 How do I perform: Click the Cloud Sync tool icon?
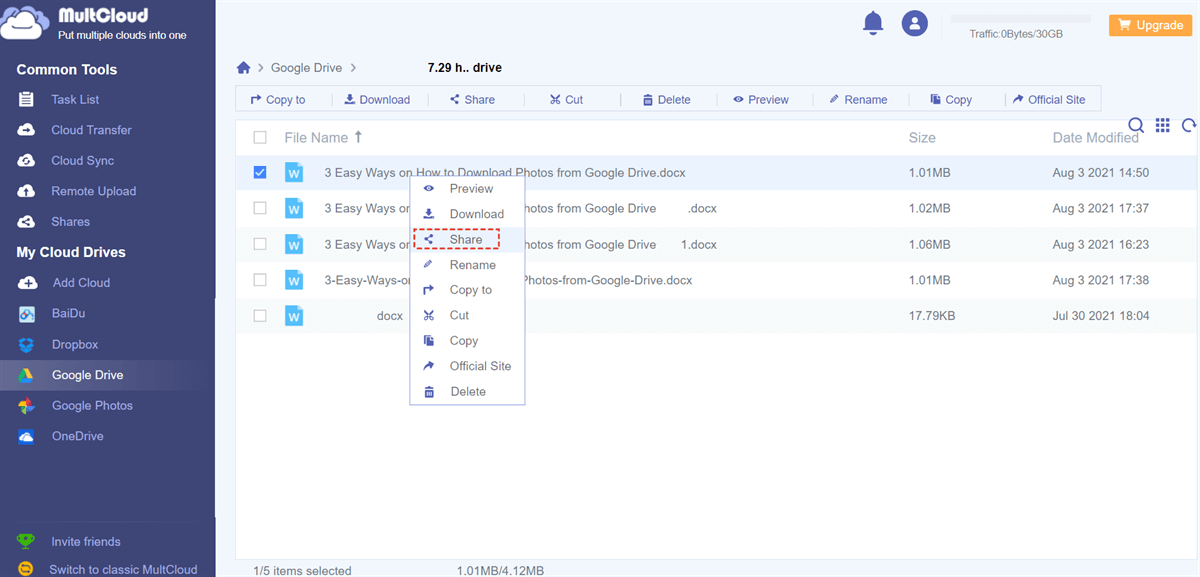[28, 161]
